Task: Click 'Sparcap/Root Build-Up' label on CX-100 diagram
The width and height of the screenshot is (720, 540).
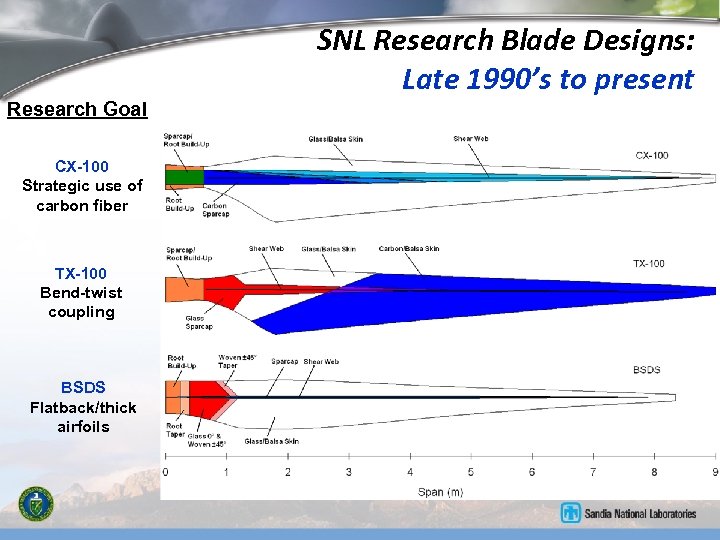Action: (x=186, y=140)
